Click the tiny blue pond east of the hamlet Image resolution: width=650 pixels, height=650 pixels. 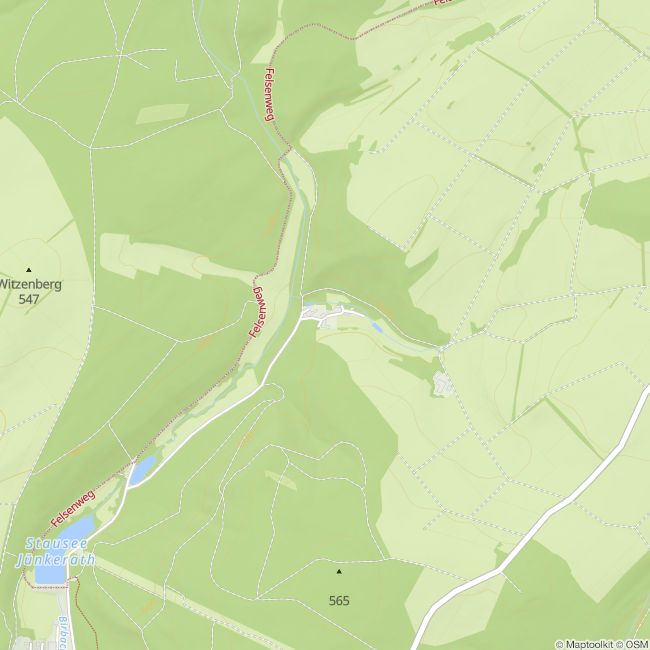(377, 327)
